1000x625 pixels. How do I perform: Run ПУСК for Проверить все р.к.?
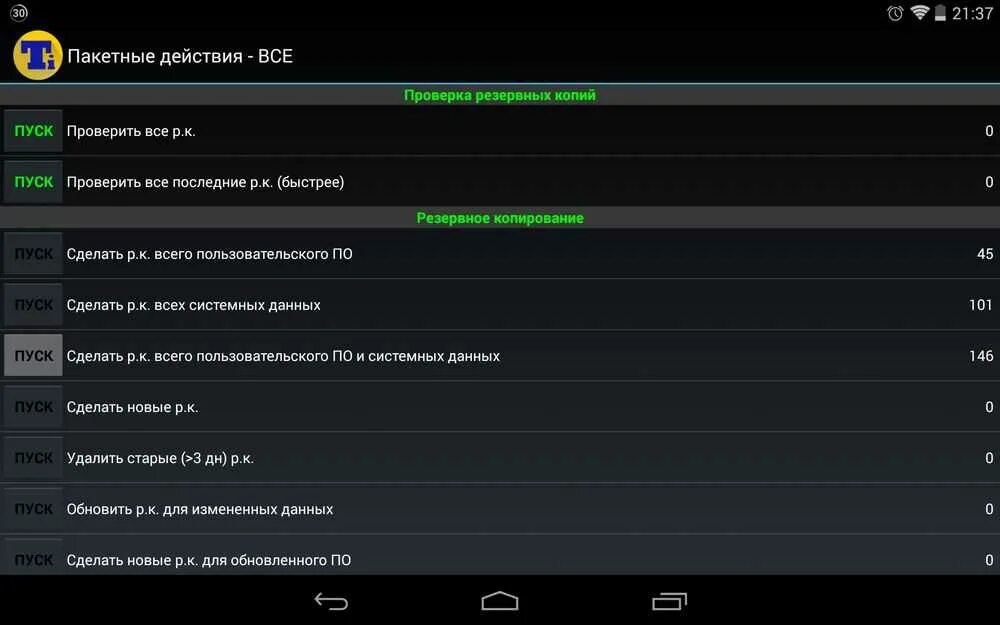pyautogui.click(x=33, y=131)
